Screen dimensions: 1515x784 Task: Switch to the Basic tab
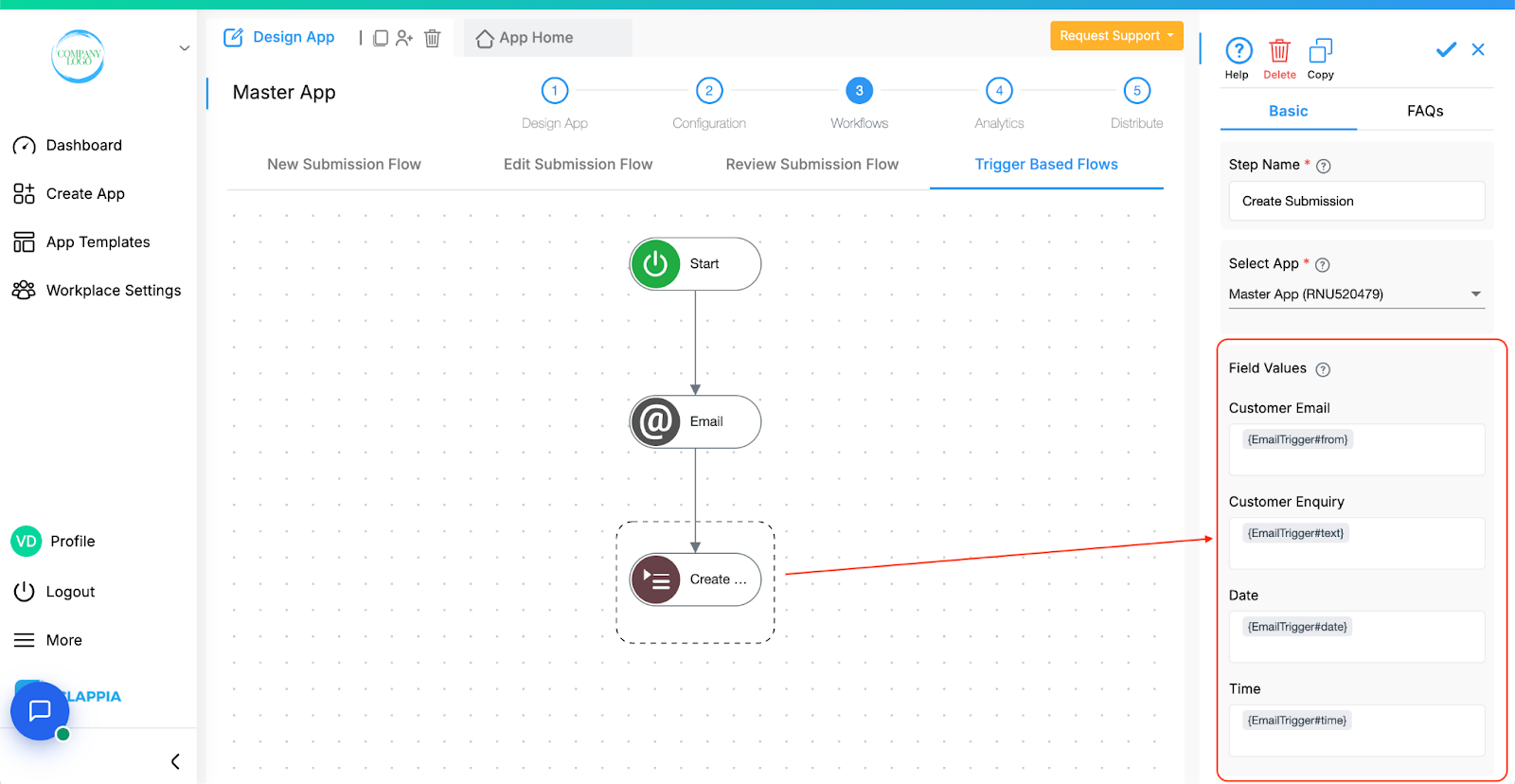[x=1289, y=111]
